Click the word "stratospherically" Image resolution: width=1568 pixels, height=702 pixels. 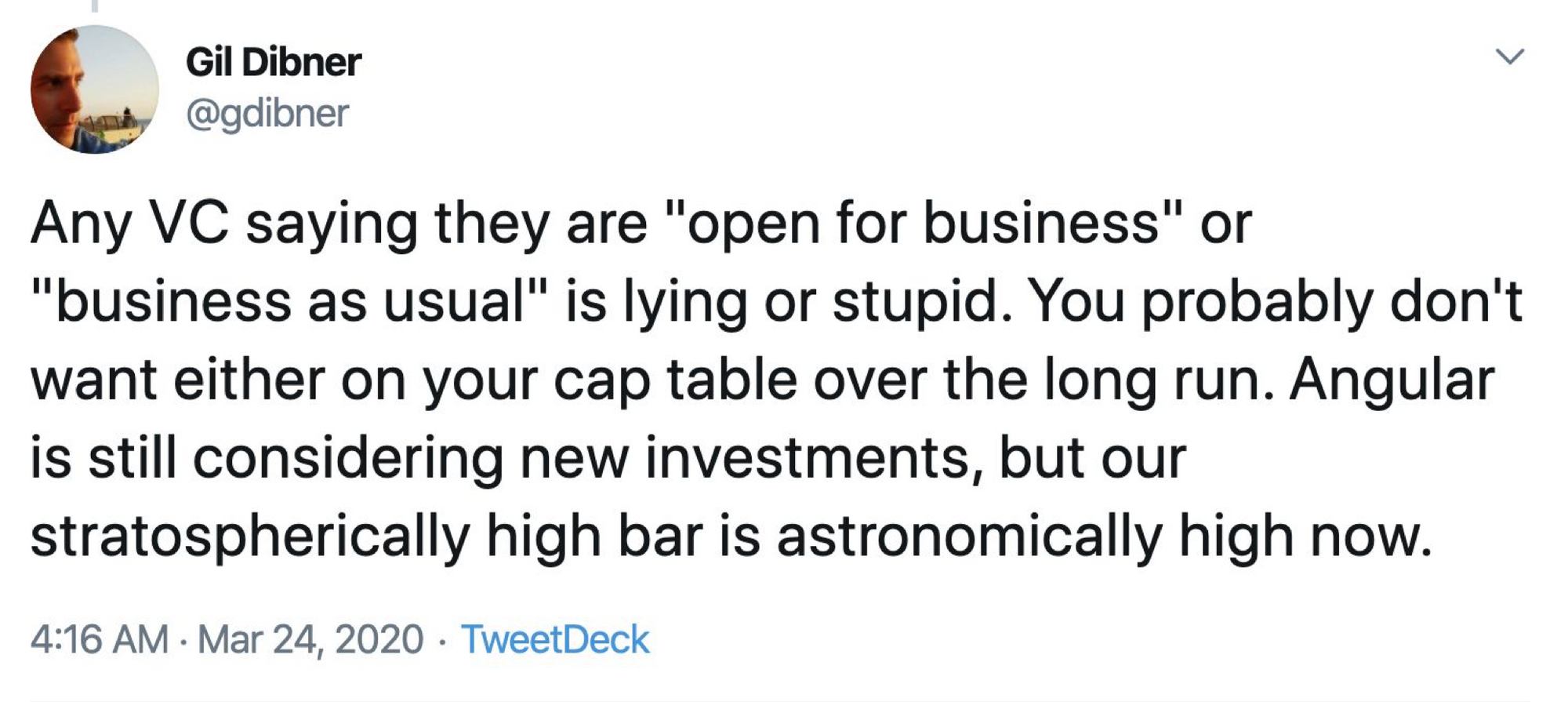(249, 537)
